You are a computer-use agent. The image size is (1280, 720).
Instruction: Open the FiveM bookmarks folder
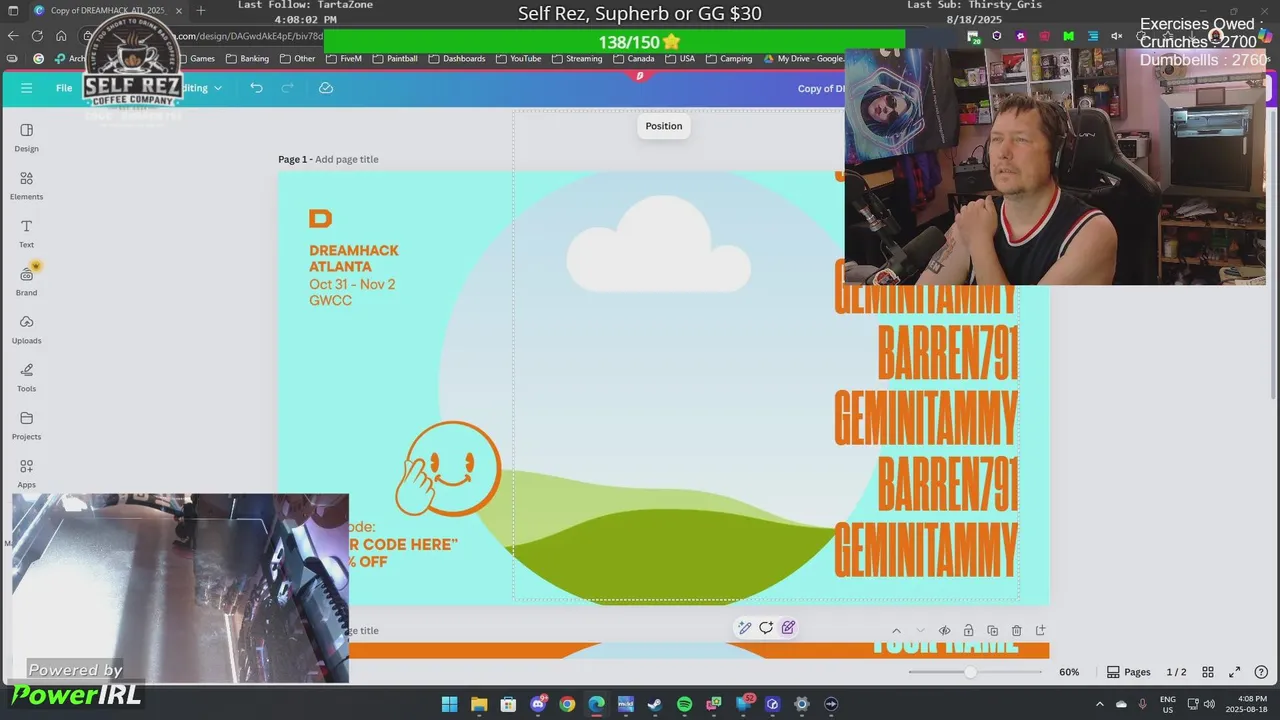344,59
